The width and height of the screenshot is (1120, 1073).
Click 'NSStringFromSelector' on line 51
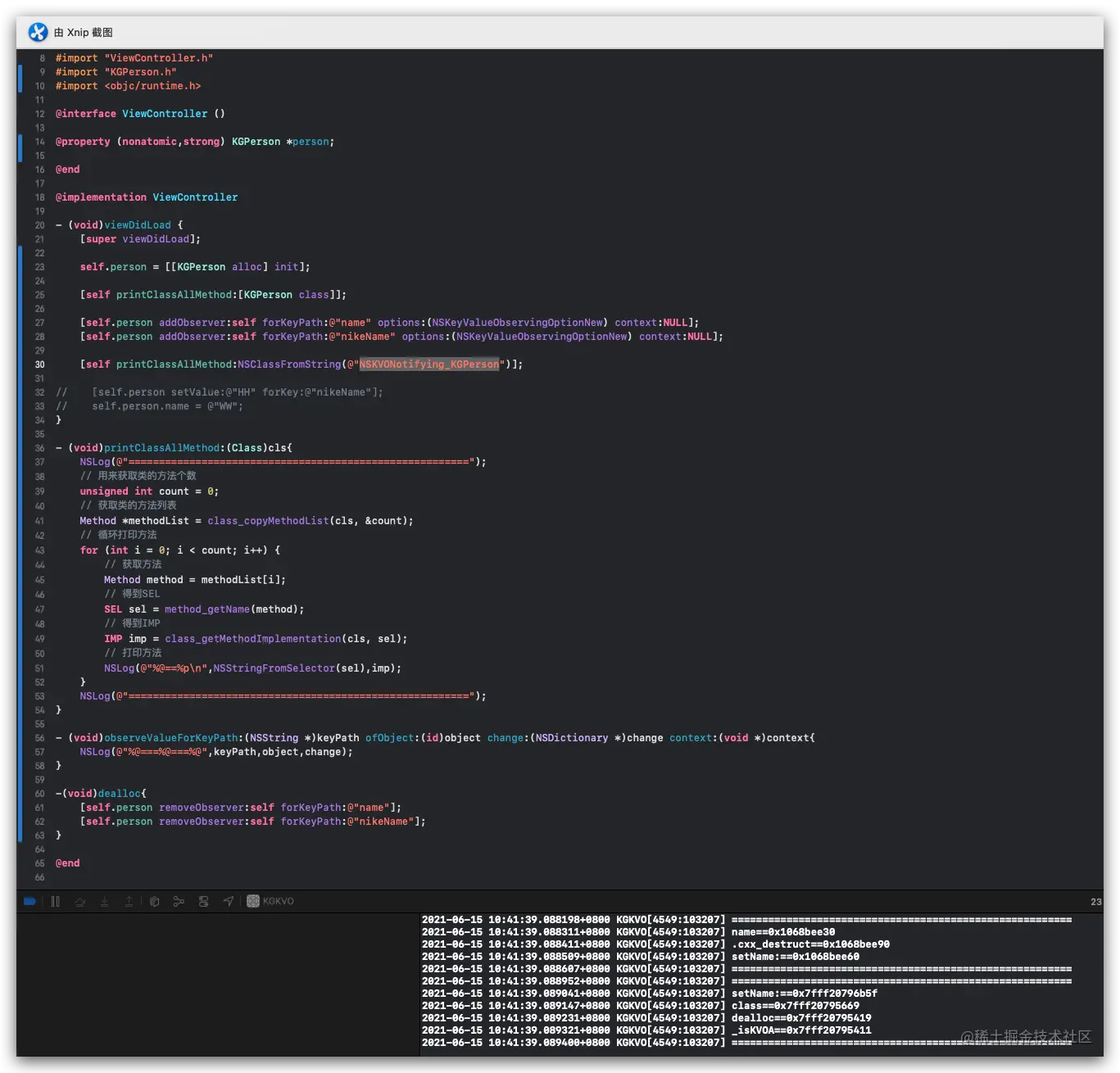tap(274, 668)
